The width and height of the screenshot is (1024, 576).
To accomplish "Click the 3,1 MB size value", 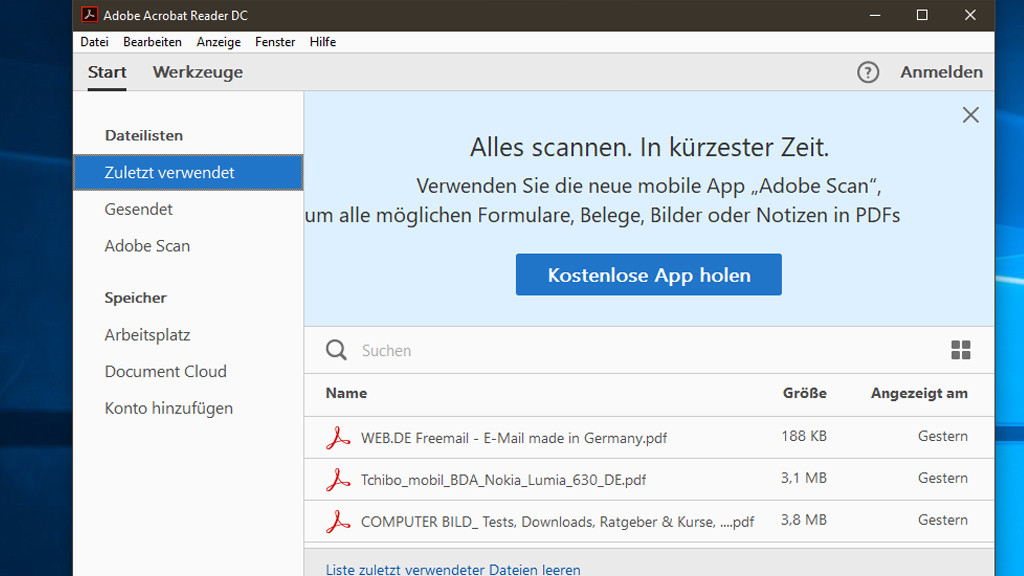I will (804, 478).
